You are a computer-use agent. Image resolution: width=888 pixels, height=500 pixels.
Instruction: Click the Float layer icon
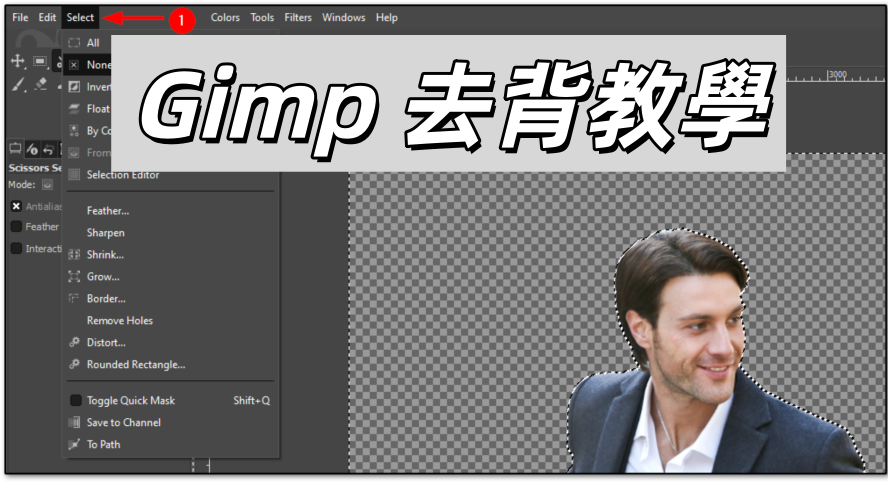(74, 109)
